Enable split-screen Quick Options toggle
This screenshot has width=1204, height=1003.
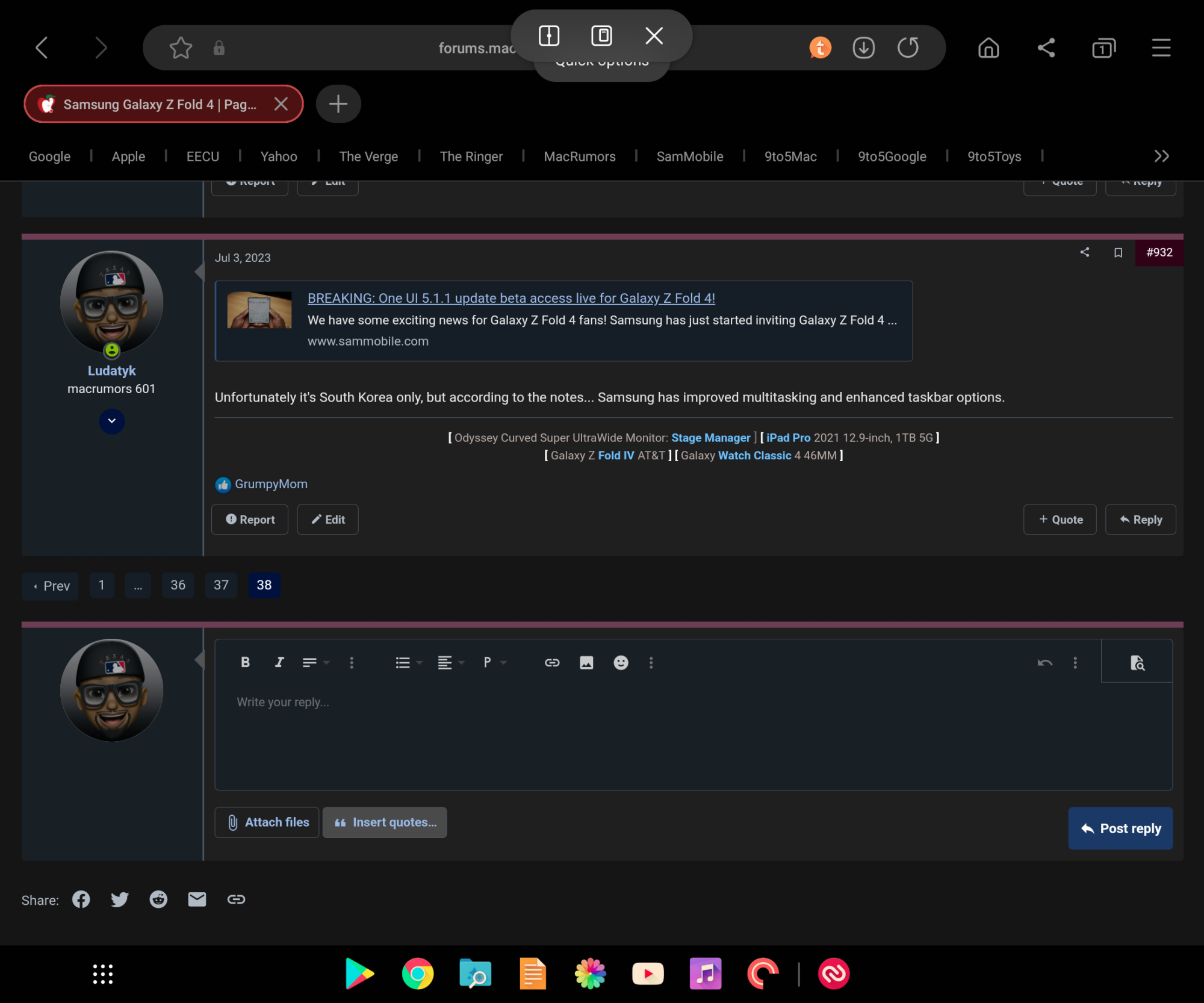[549, 36]
